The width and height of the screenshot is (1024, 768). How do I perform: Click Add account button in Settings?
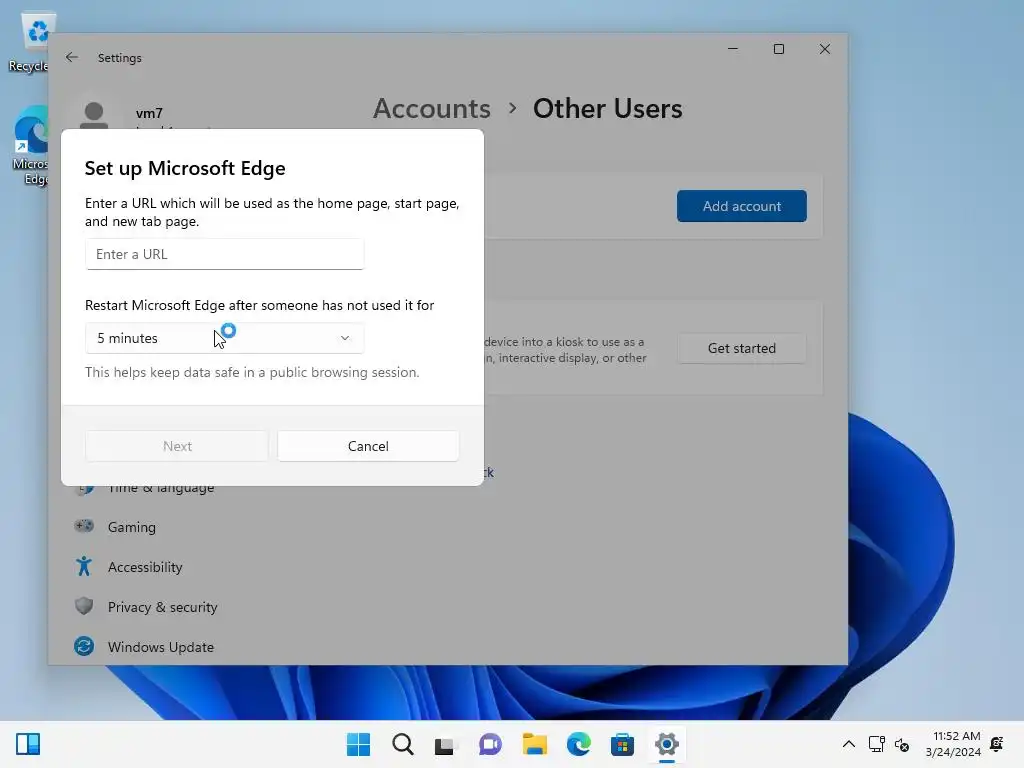click(x=742, y=206)
